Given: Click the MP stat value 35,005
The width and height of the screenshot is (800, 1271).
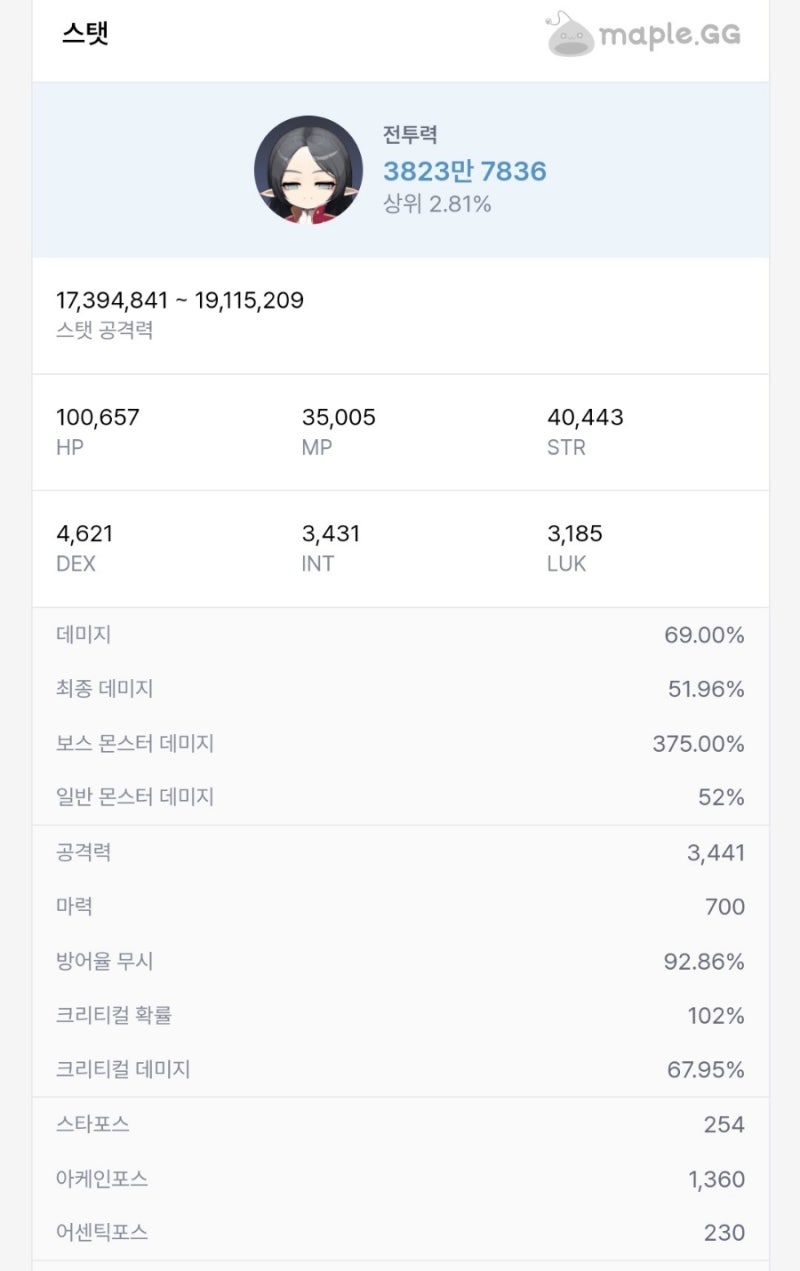Looking at the screenshot, I should tap(340, 418).
